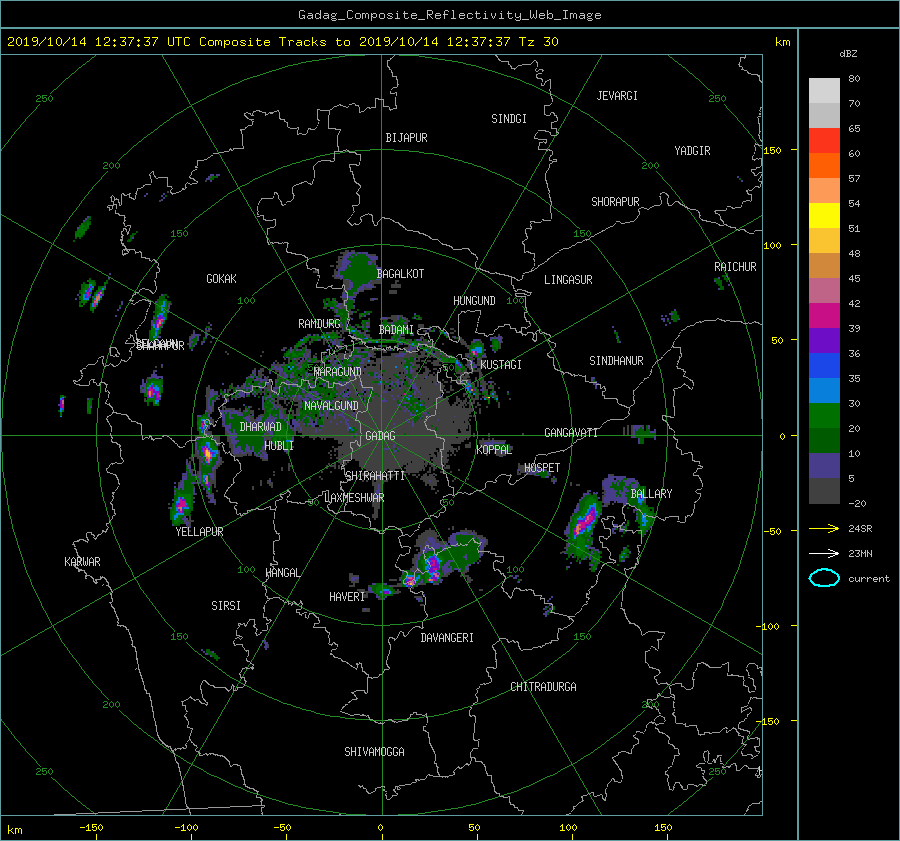Click the SHORAPUR city label
900x841 pixels.
[615, 202]
